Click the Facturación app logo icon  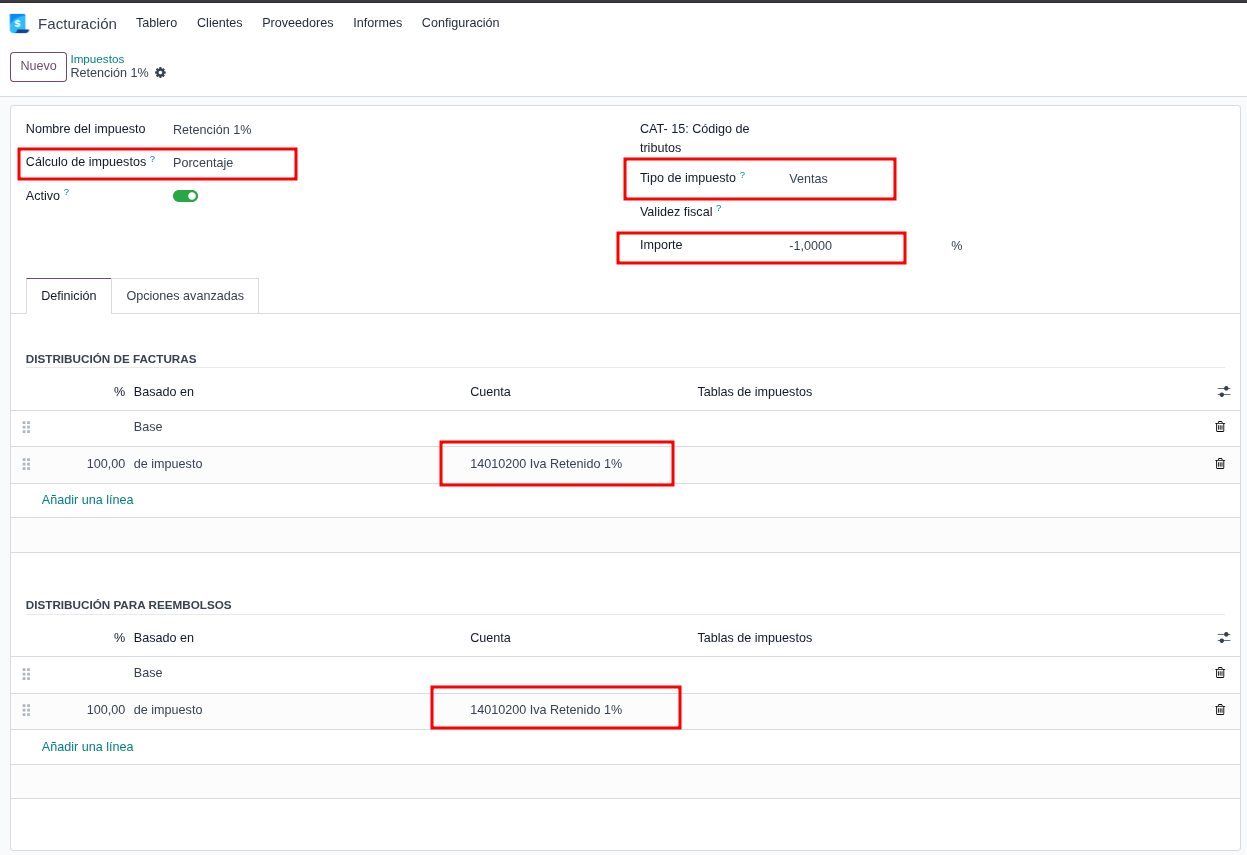click(19, 23)
